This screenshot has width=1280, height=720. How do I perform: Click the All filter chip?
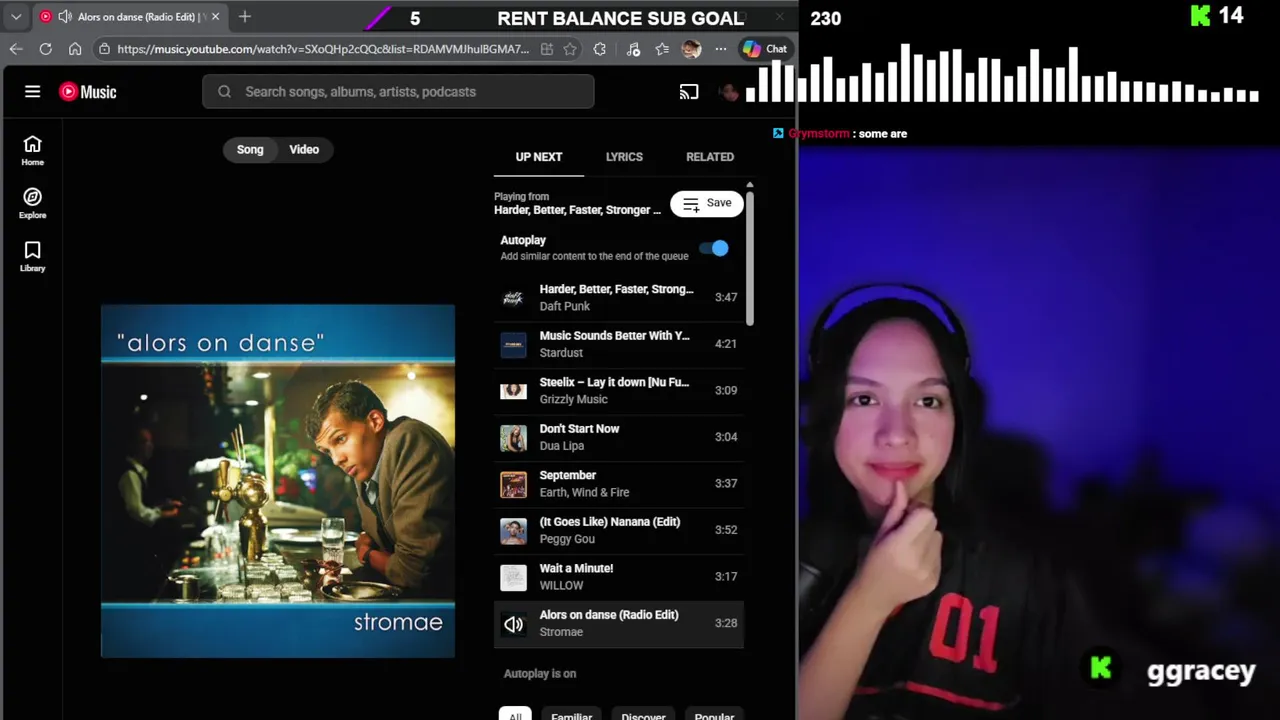(x=515, y=716)
